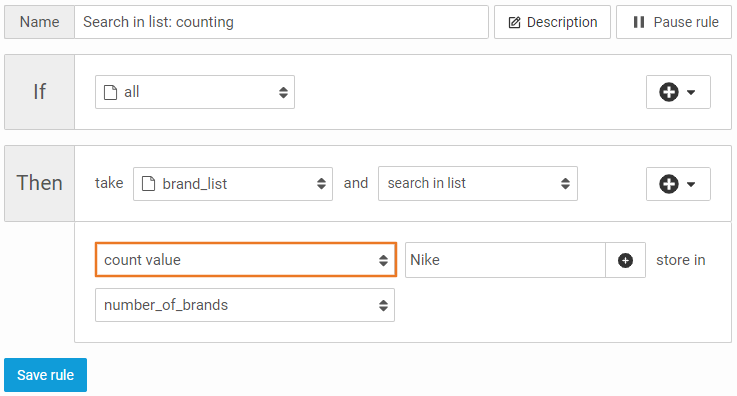Click the pencil edit icon on Description
Screen dimensions: 737x396
(x=515, y=22)
